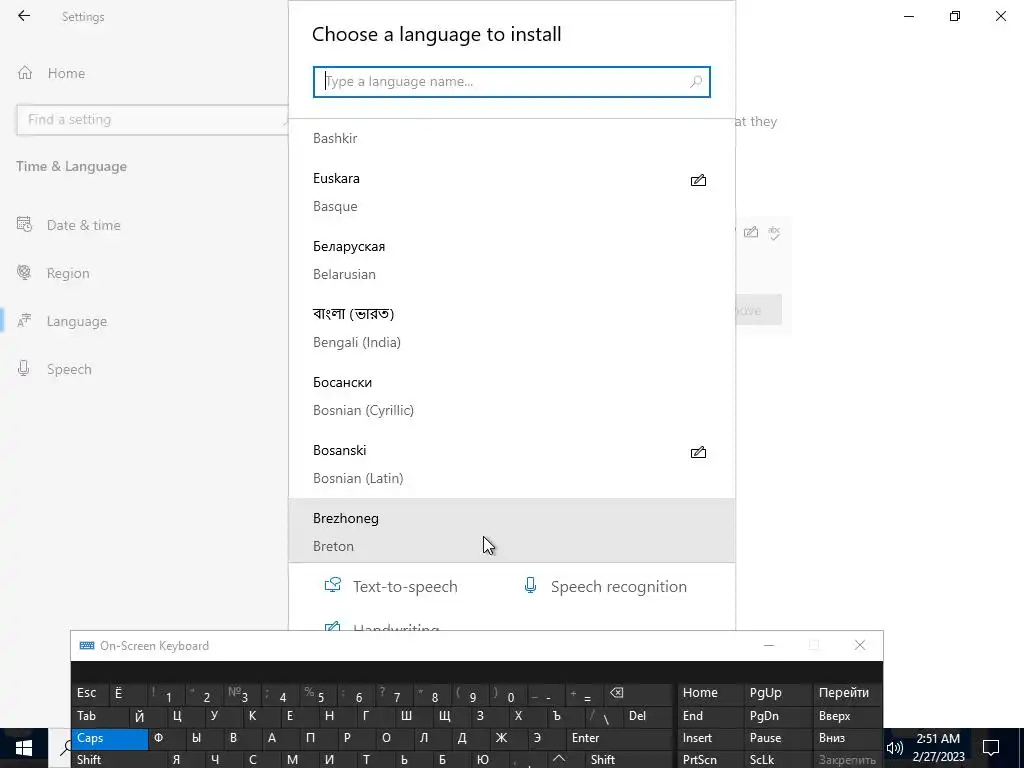Click the taskbar volume icon

pyautogui.click(x=894, y=748)
